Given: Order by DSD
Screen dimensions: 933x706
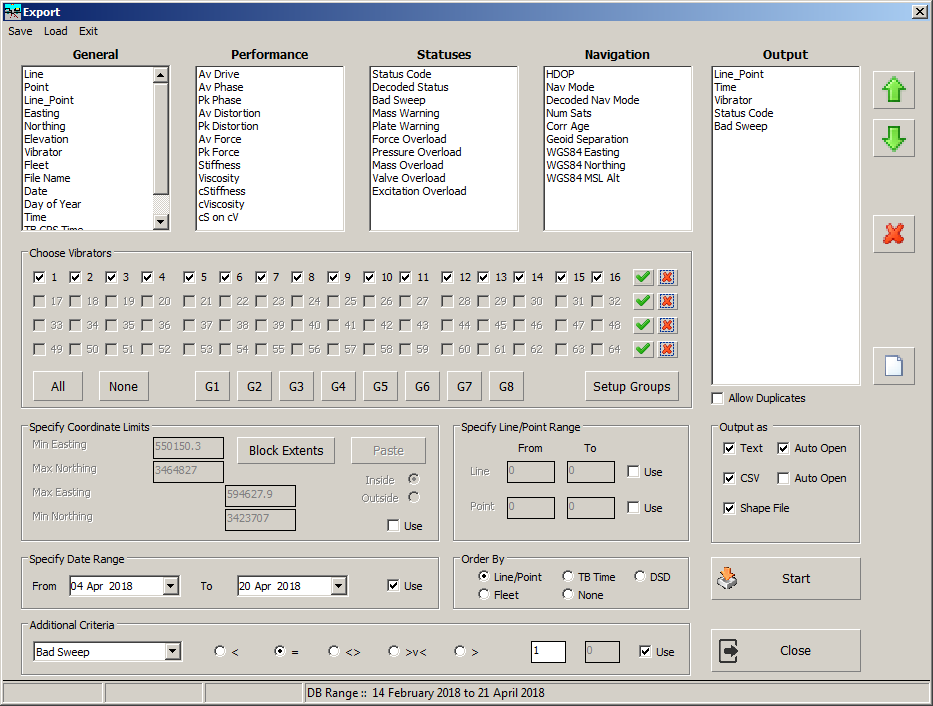Looking at the screenshot, I should tap(640, 576).
